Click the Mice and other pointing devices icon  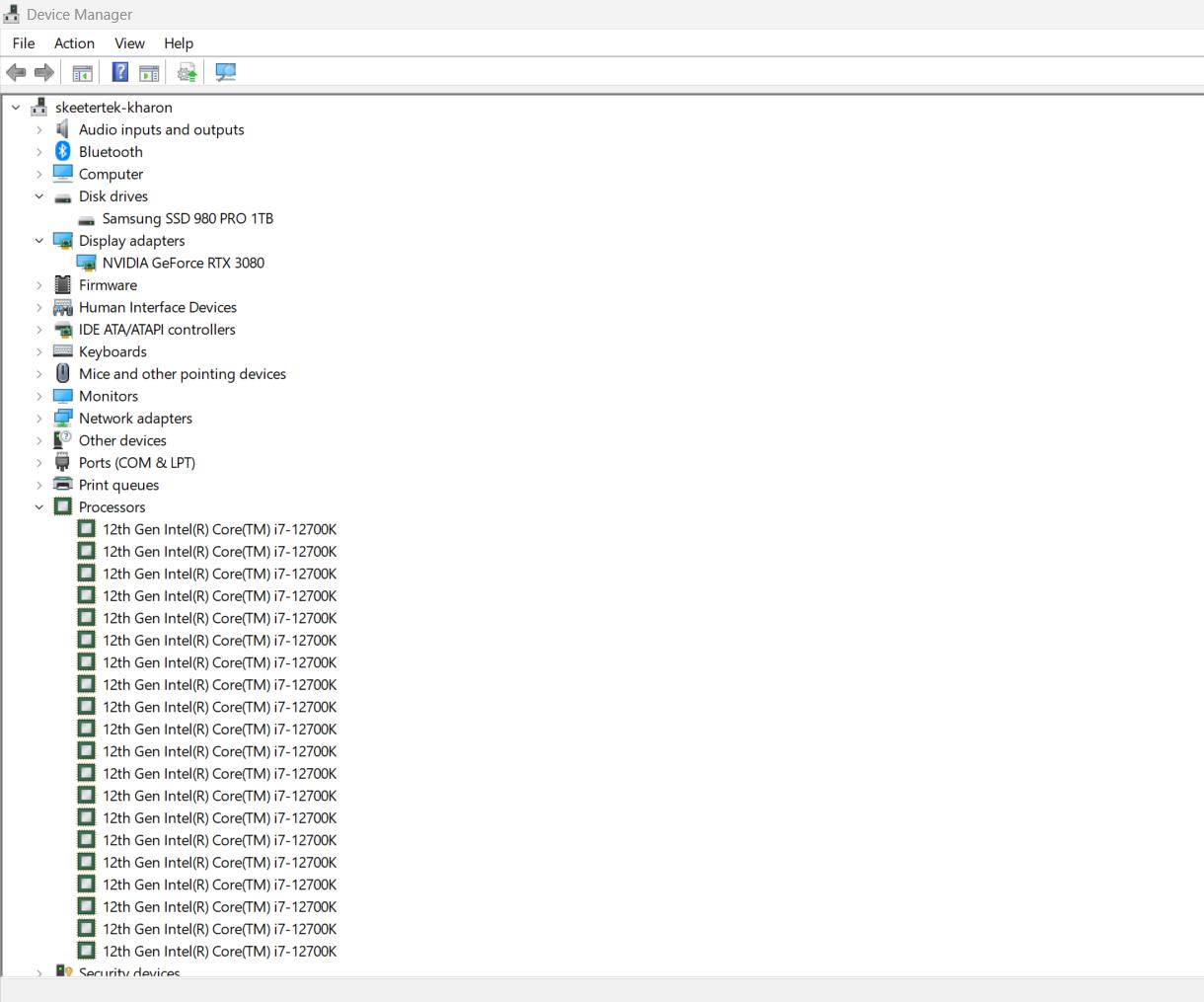click(63, 373)
